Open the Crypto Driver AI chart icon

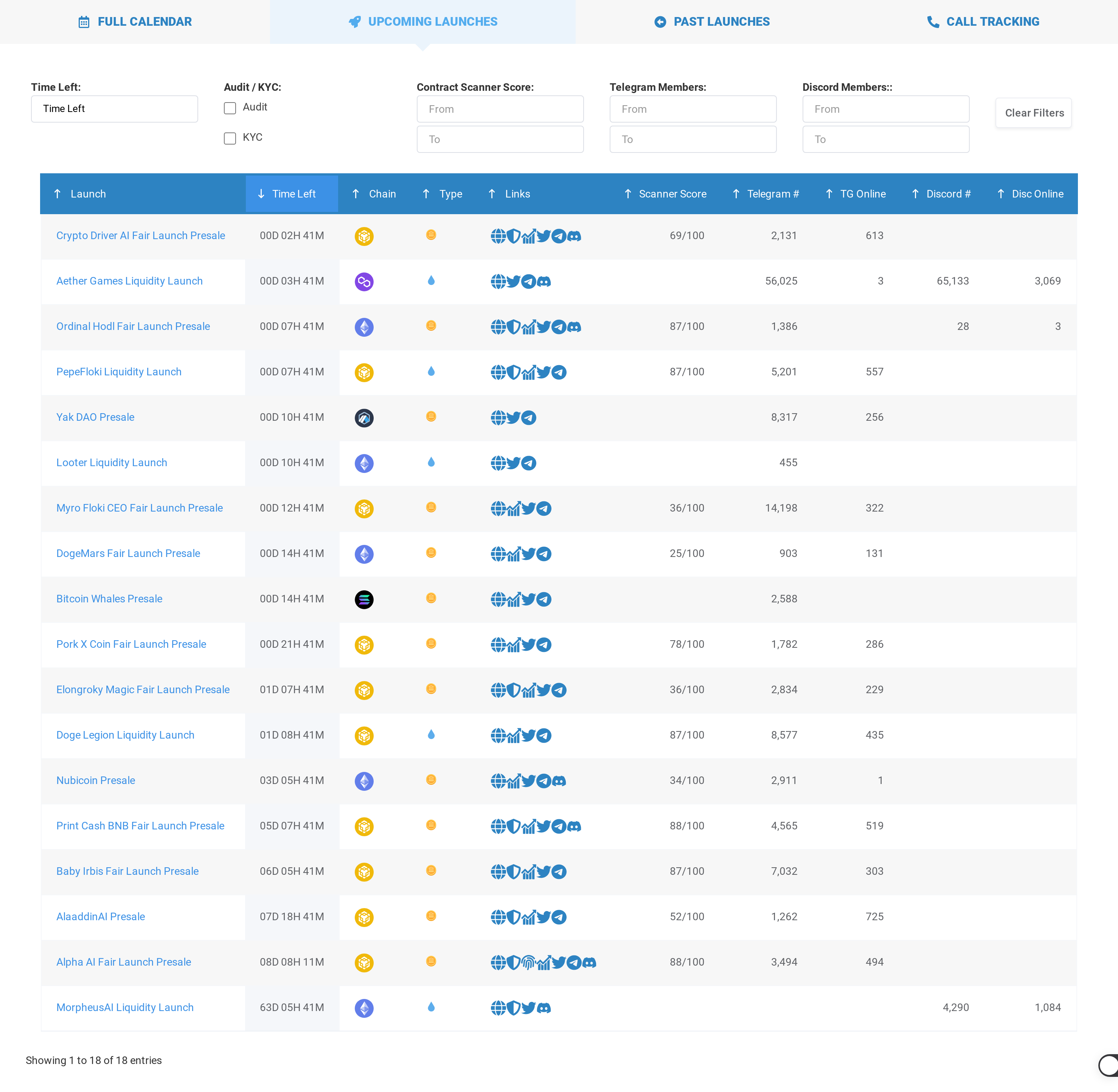[x=529, y=236]
